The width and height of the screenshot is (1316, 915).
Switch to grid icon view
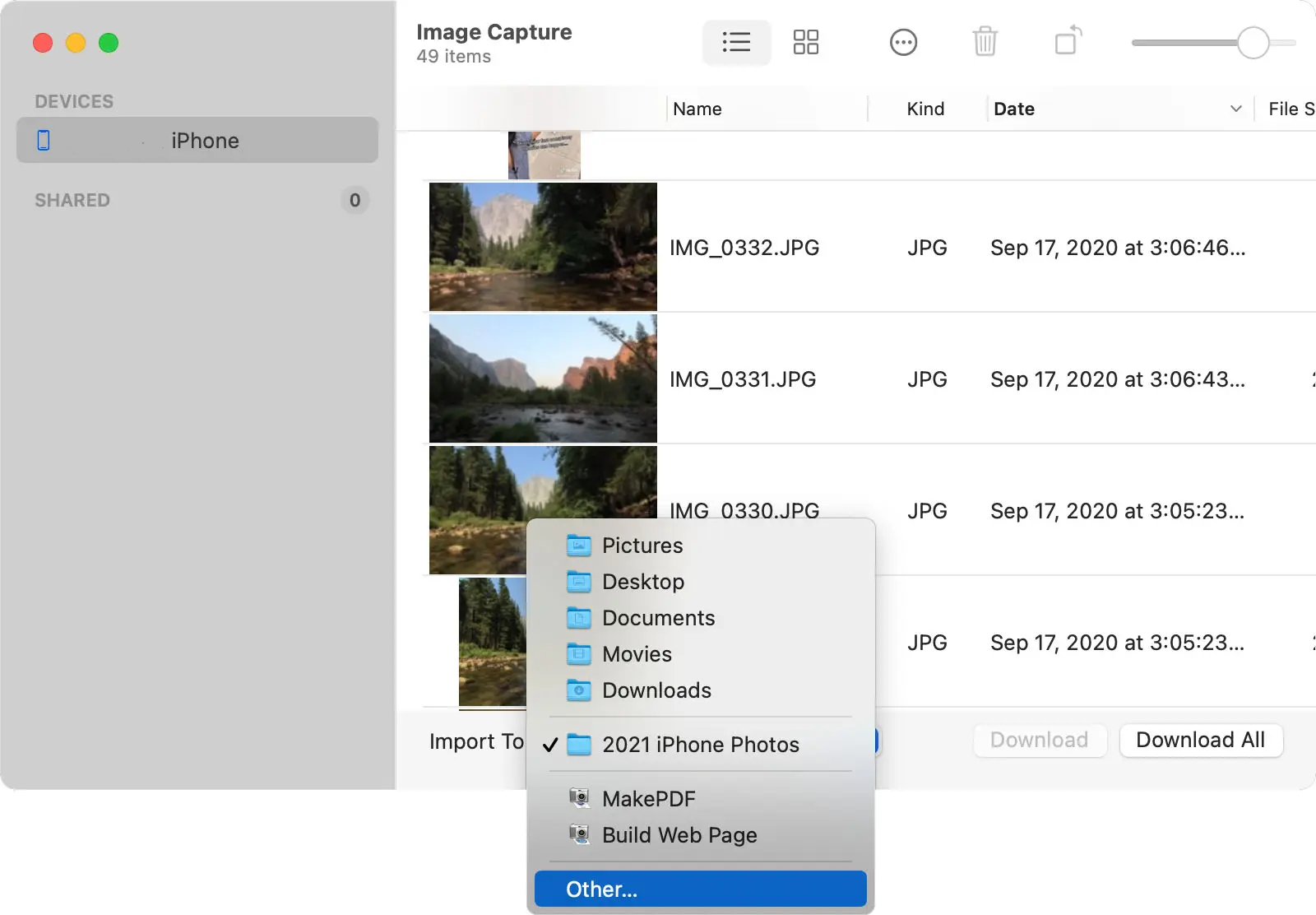(805, 42)
